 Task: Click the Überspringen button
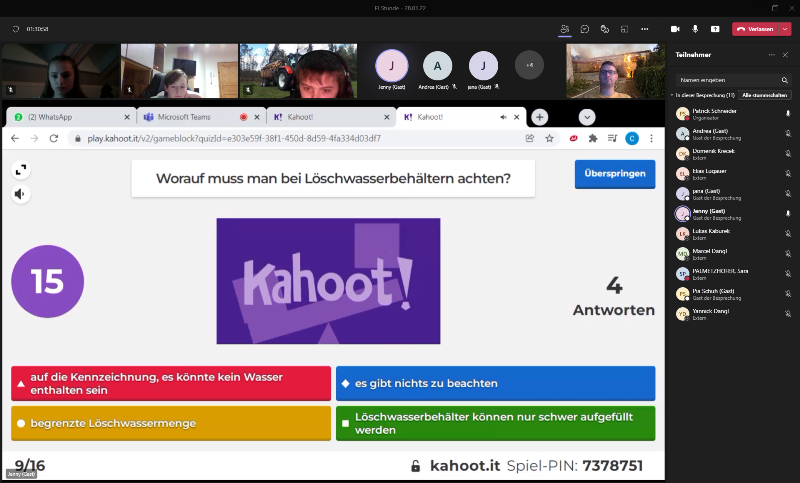[x=614, y=174]
